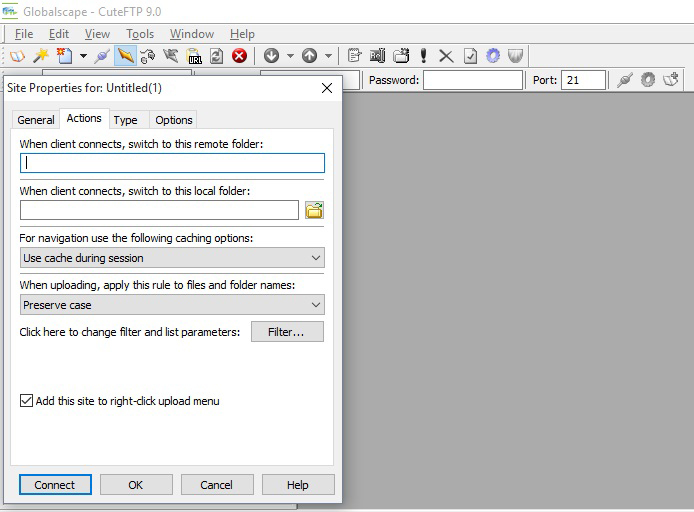
Task: Close the Site Properties dialog
Action: click(x=327, y=88)
